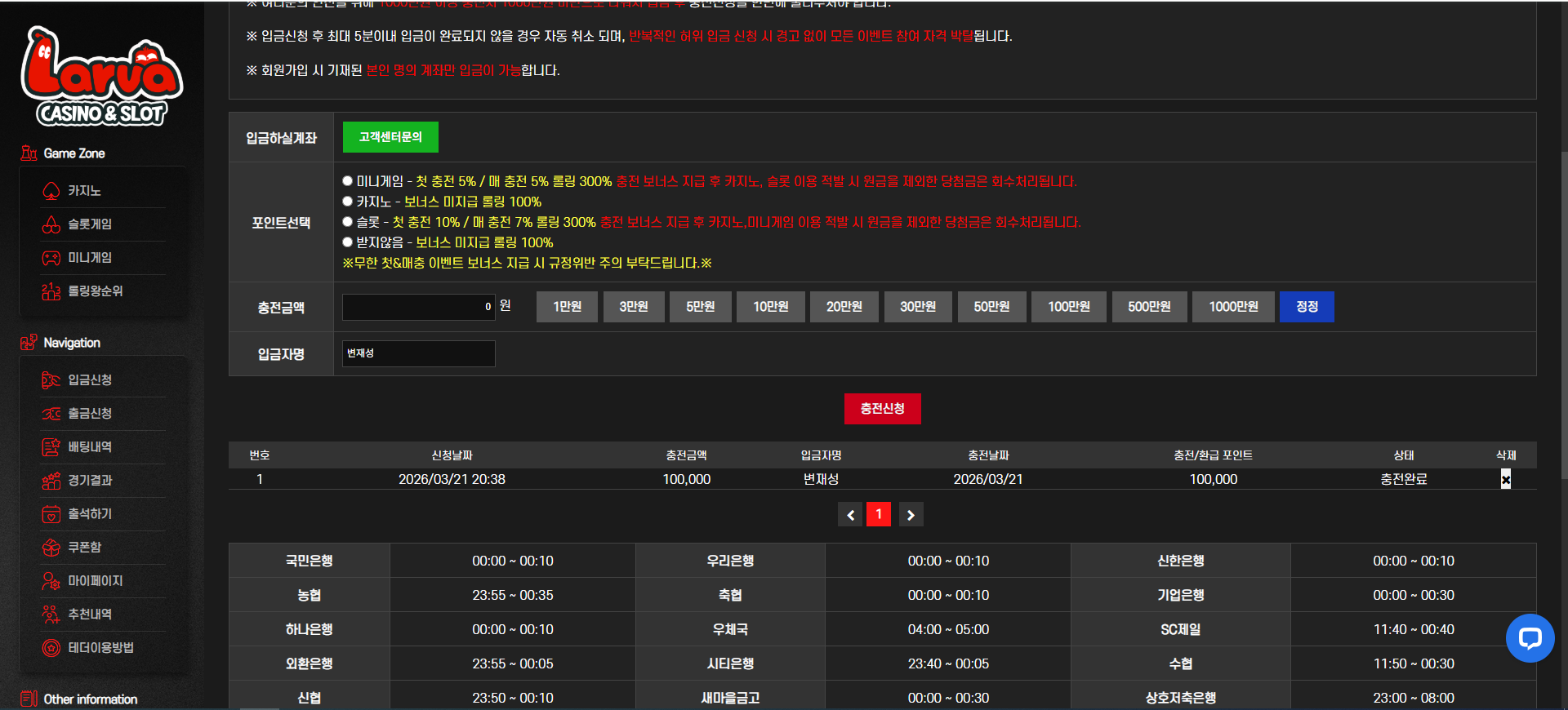Click the 충전금액 amount input field

[419, 307]
